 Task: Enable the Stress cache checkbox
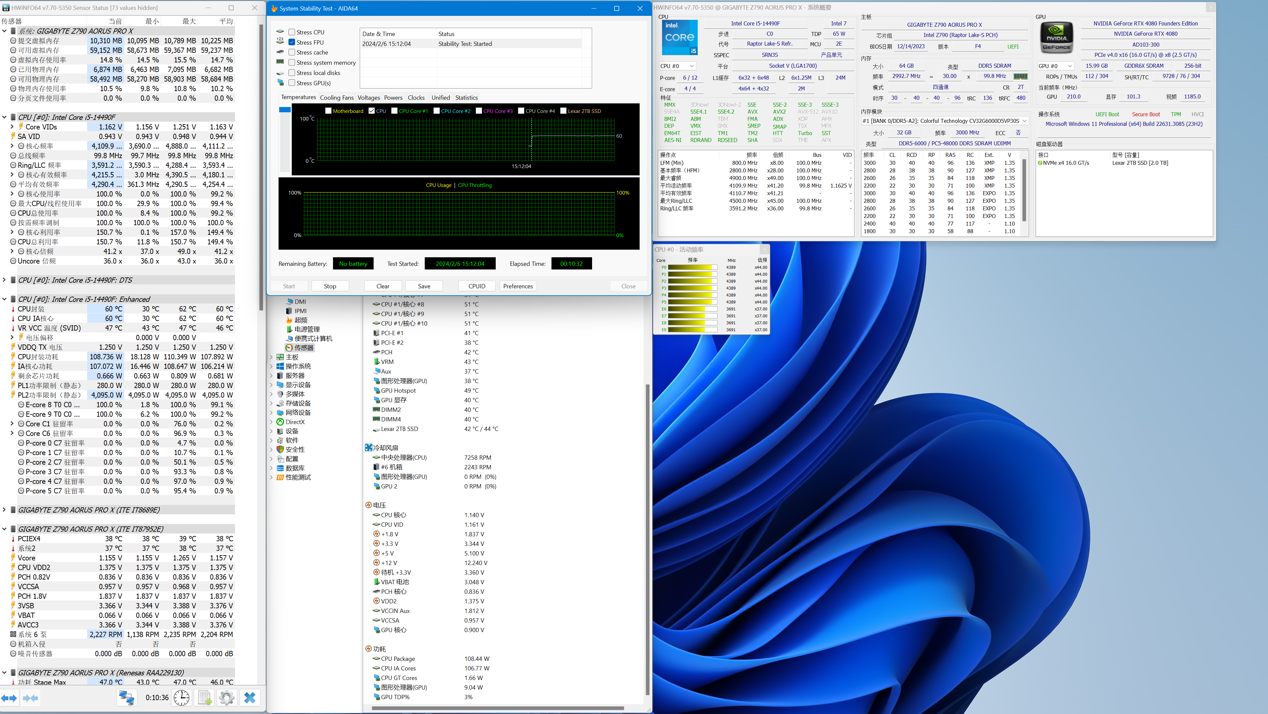click(292, 52)
